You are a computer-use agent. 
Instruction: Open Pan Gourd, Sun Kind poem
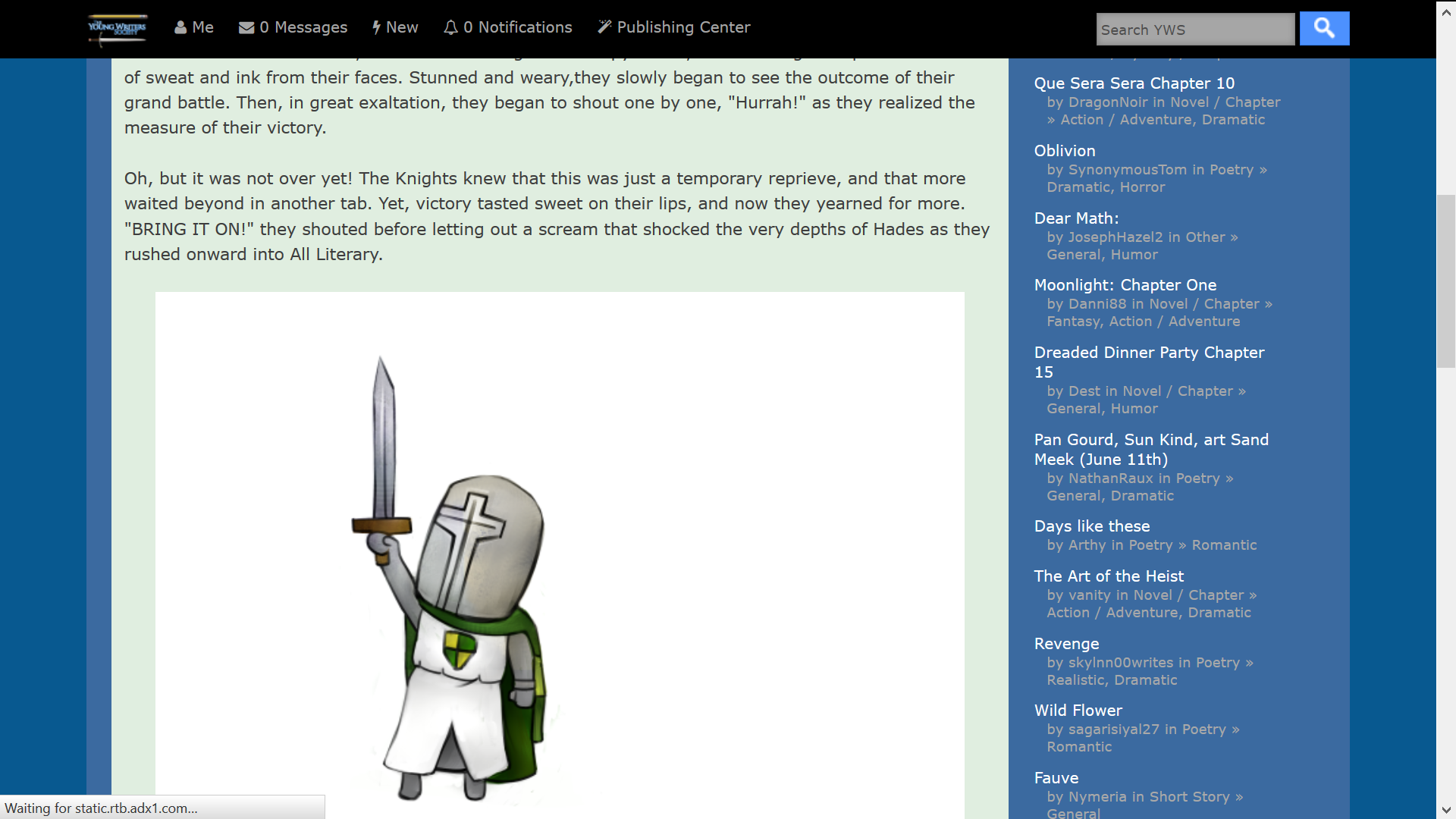click(1151, 450)
